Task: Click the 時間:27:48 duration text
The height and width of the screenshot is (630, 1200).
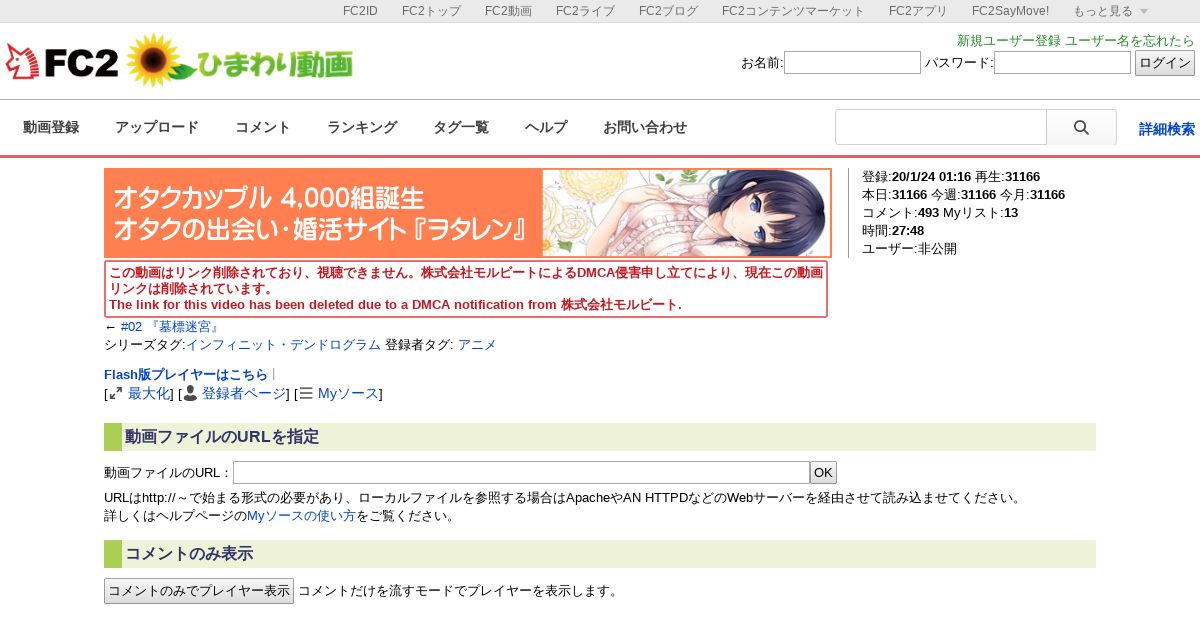Action: pos(893,231)
